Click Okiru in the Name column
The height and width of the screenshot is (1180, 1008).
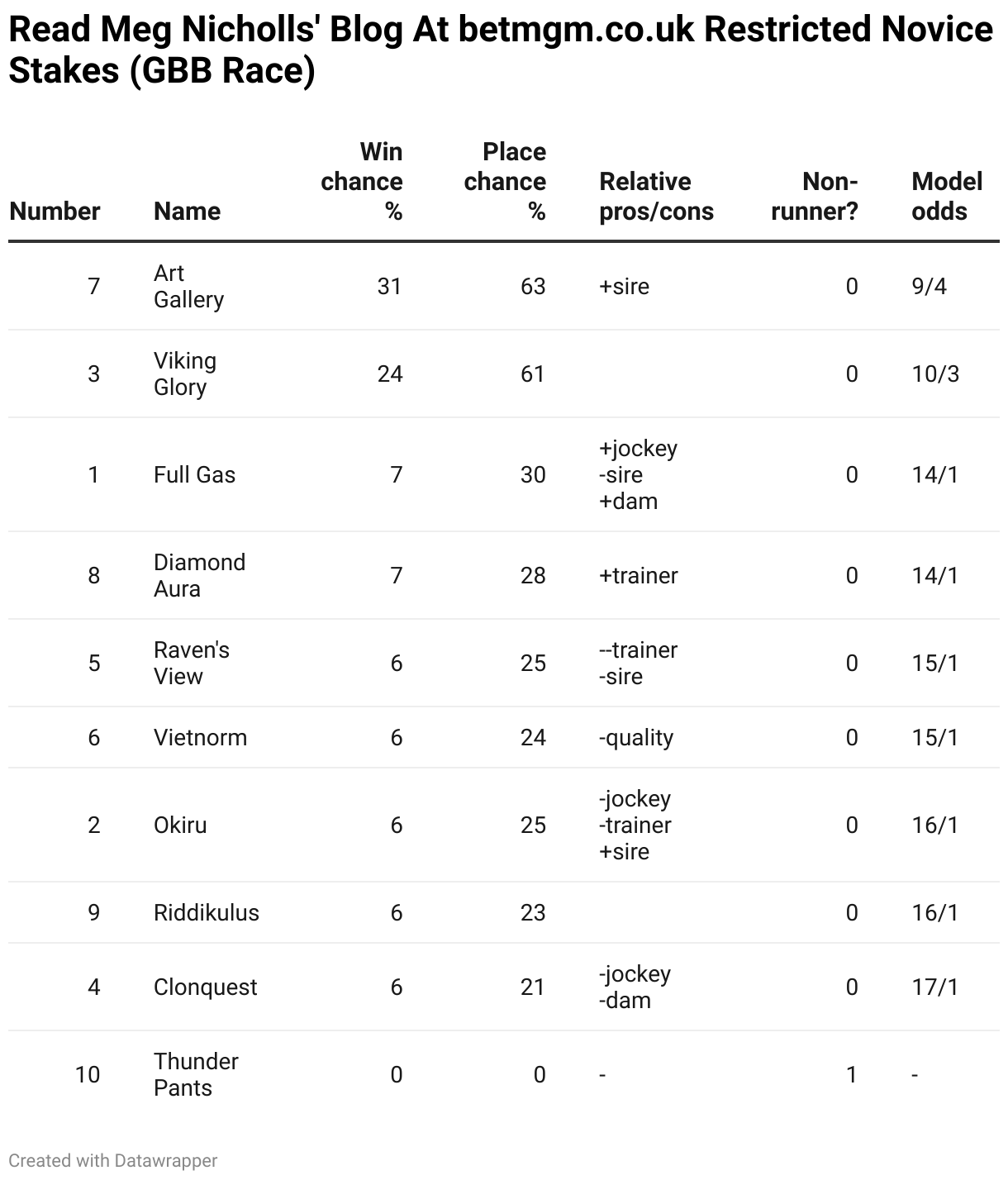tap(180, 825)
